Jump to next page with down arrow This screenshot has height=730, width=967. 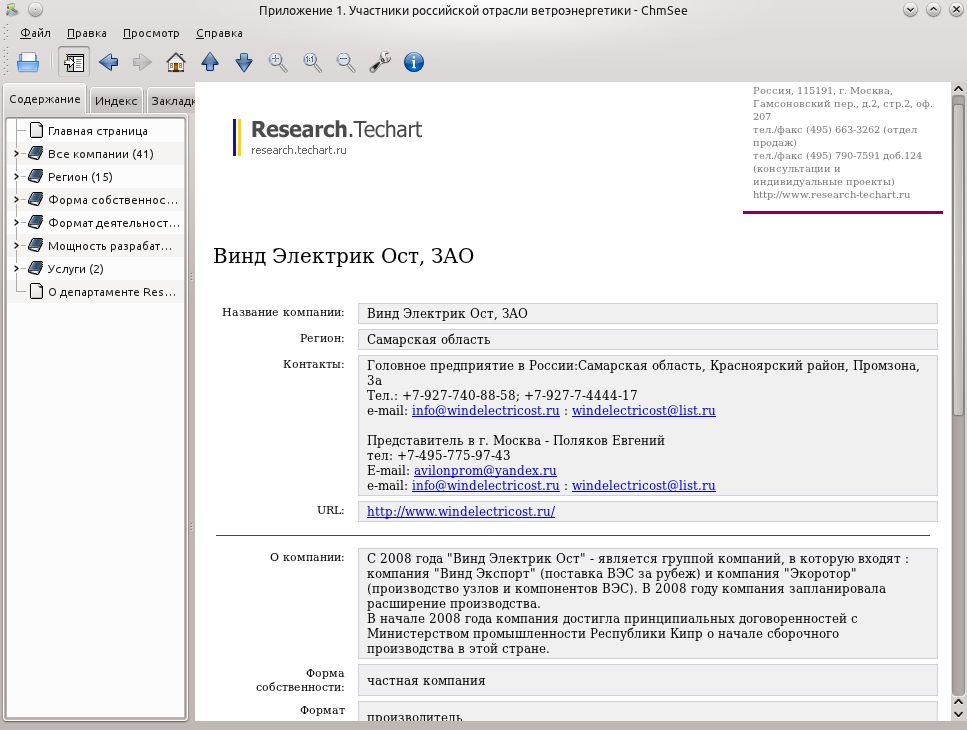[244, 62]
